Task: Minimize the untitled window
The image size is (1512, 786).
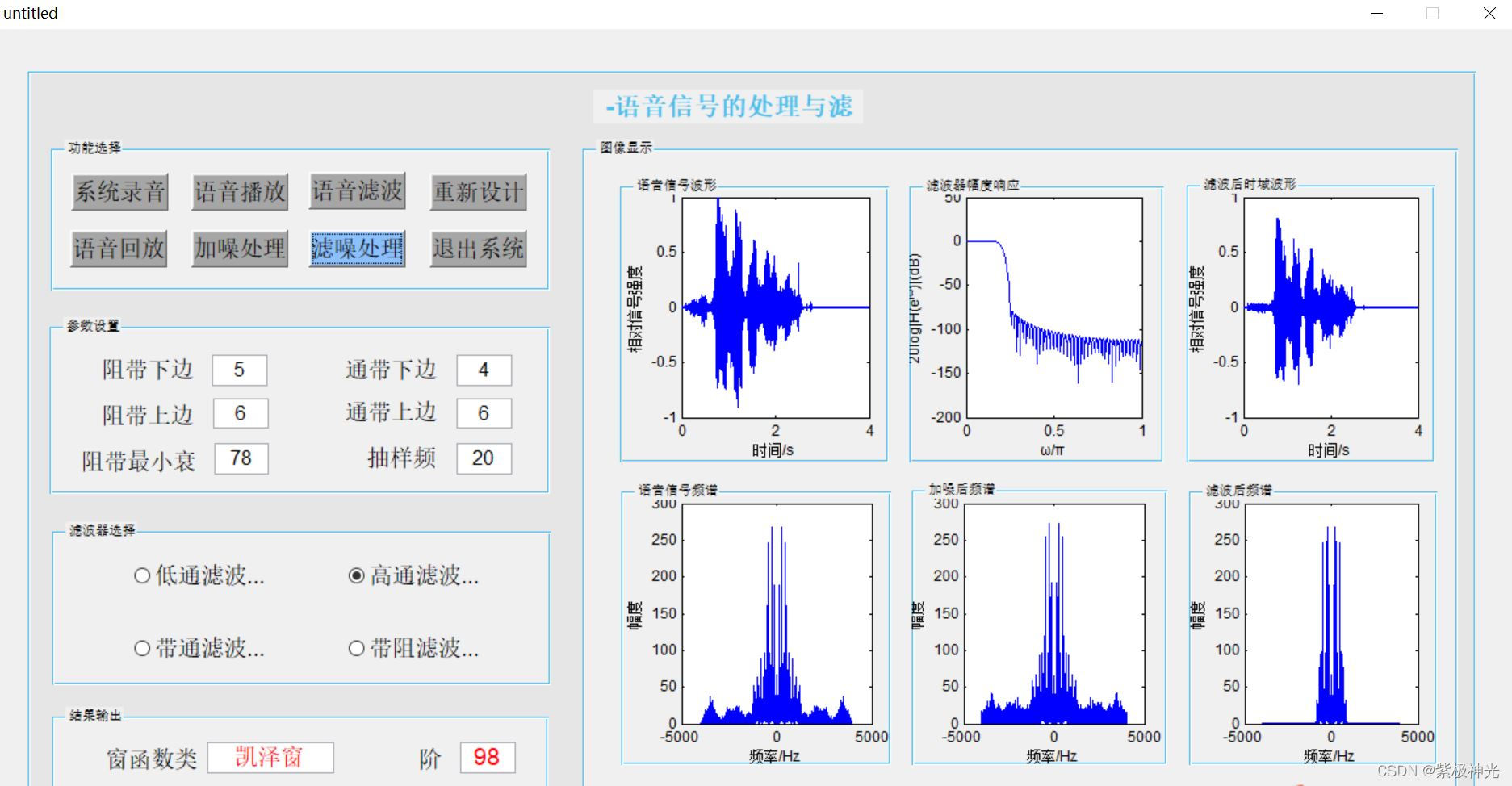Action: pos(1377,14)
